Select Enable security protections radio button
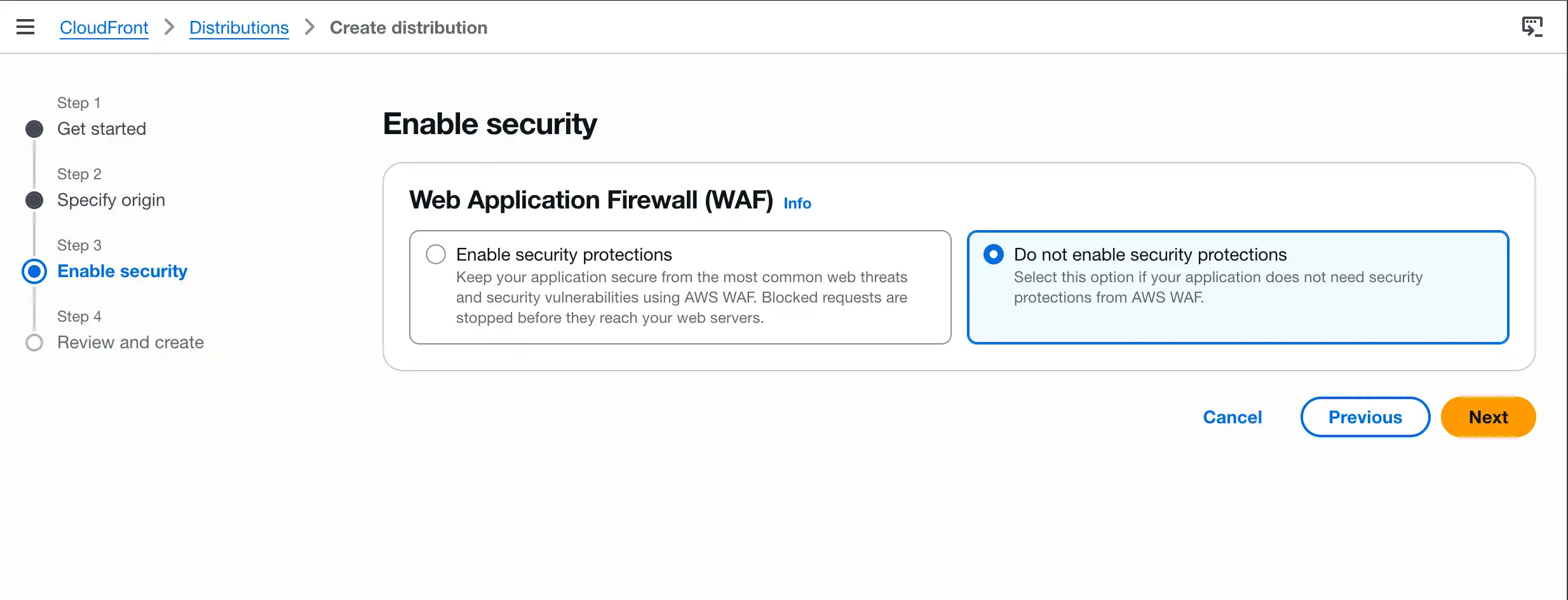 [436, 254]
